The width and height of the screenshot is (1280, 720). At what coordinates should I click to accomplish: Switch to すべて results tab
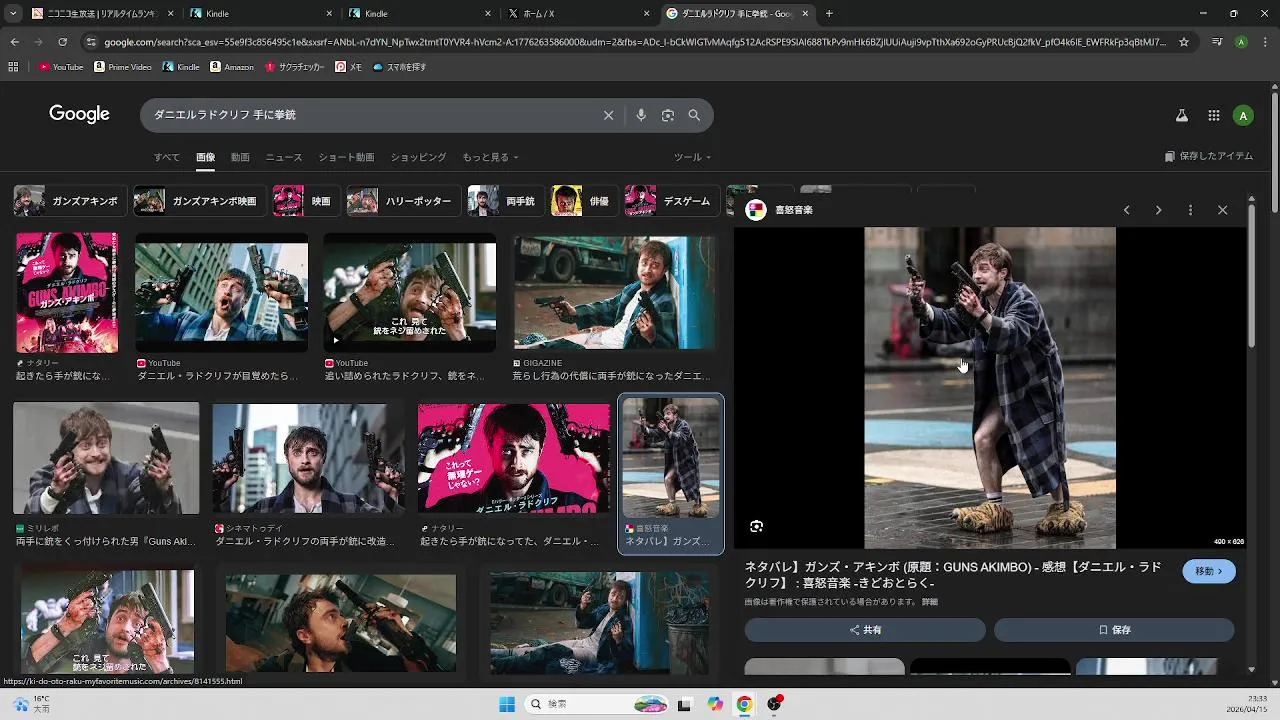tap(167, 157)
